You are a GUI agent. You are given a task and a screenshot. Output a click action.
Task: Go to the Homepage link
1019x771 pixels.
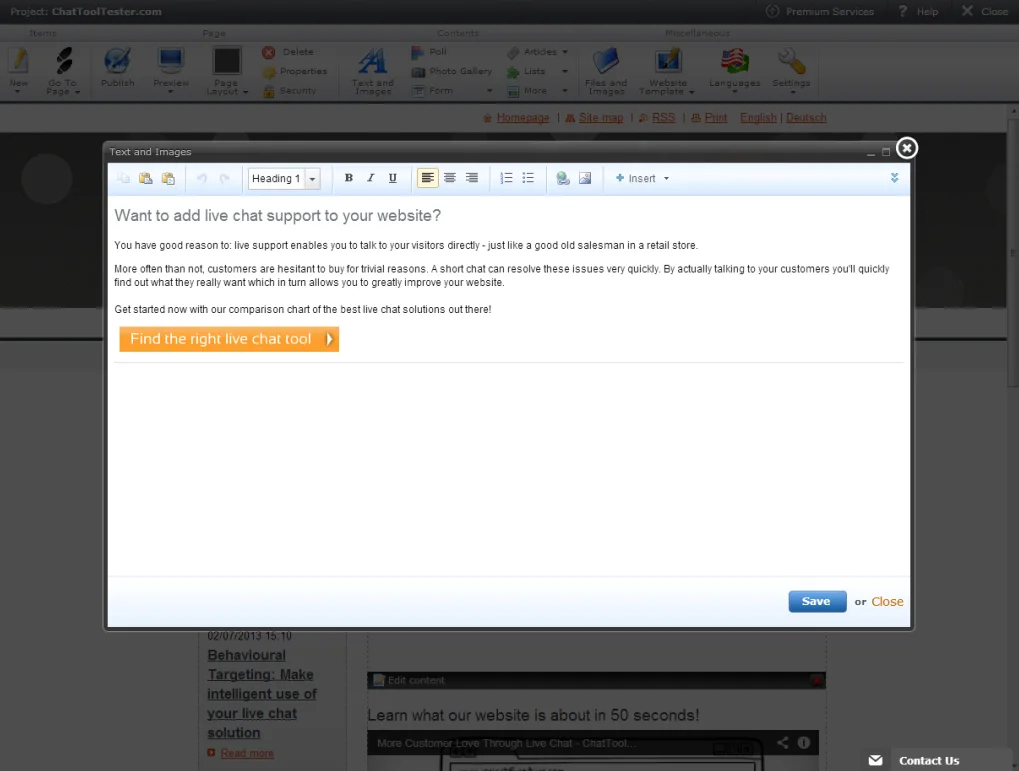click(x=522, y=118)
